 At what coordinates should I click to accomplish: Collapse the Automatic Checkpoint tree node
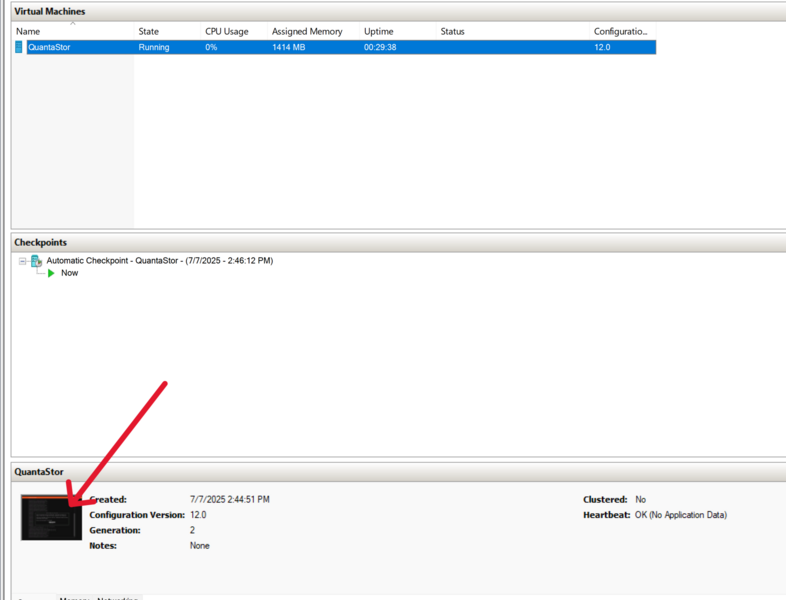(x=22, y=261)
